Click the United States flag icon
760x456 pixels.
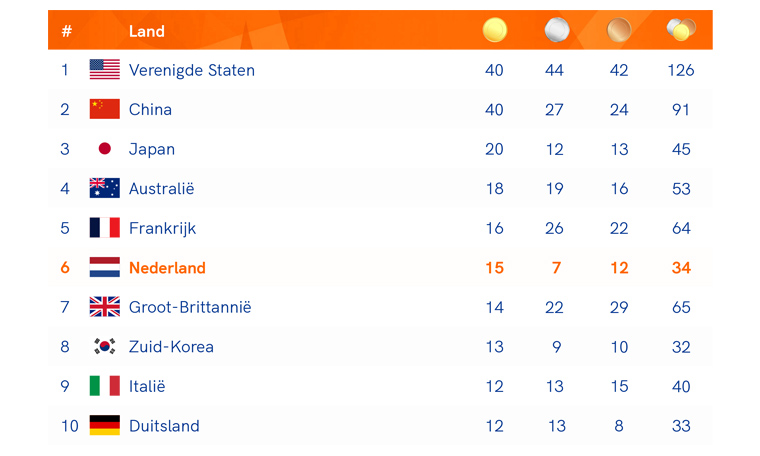coord(104,70)
